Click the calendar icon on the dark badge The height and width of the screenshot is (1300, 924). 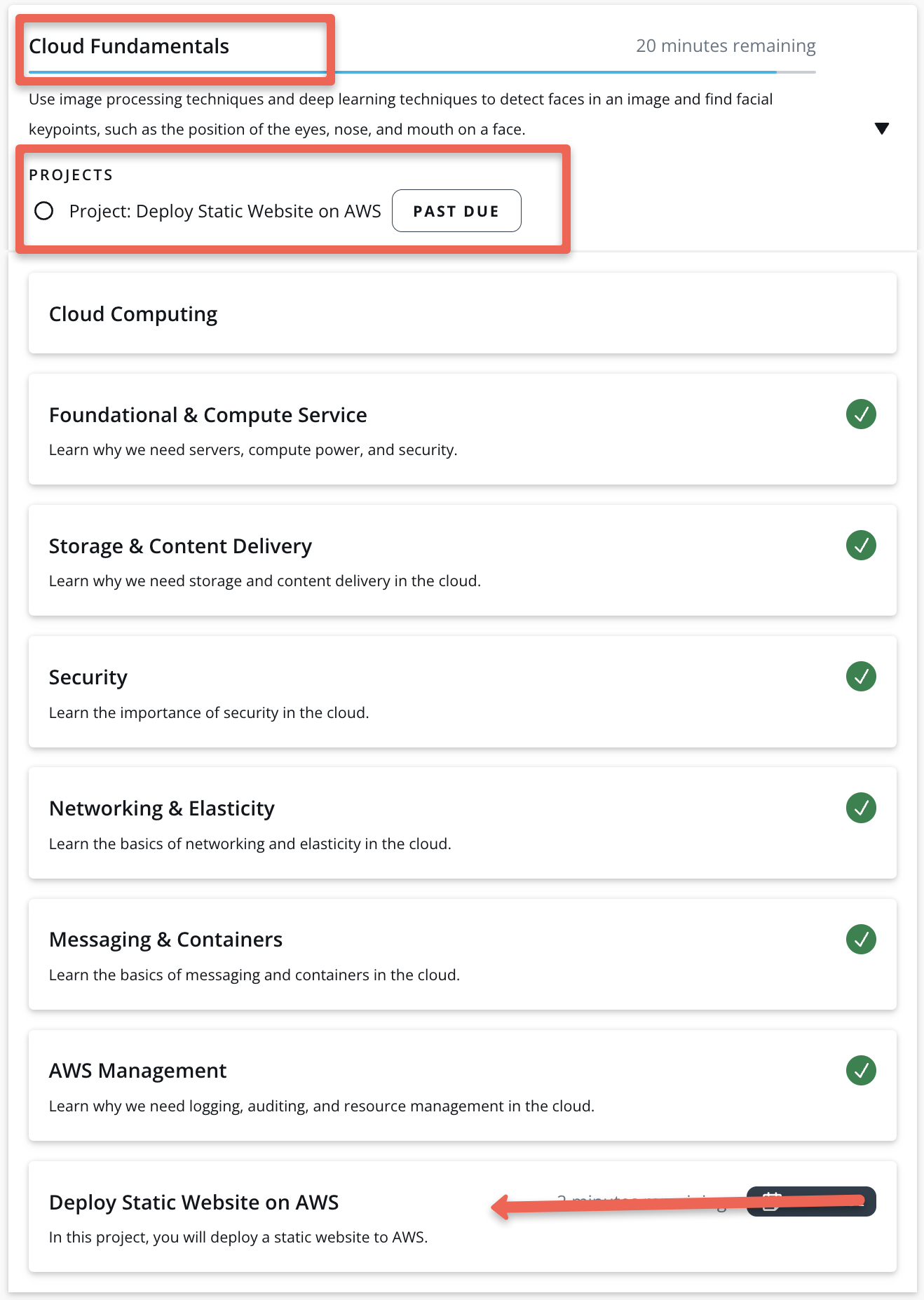coord(772,1200)
